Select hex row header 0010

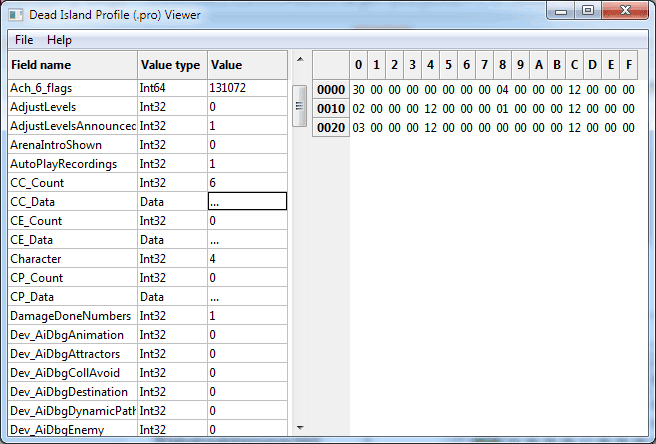click(330, 108)
